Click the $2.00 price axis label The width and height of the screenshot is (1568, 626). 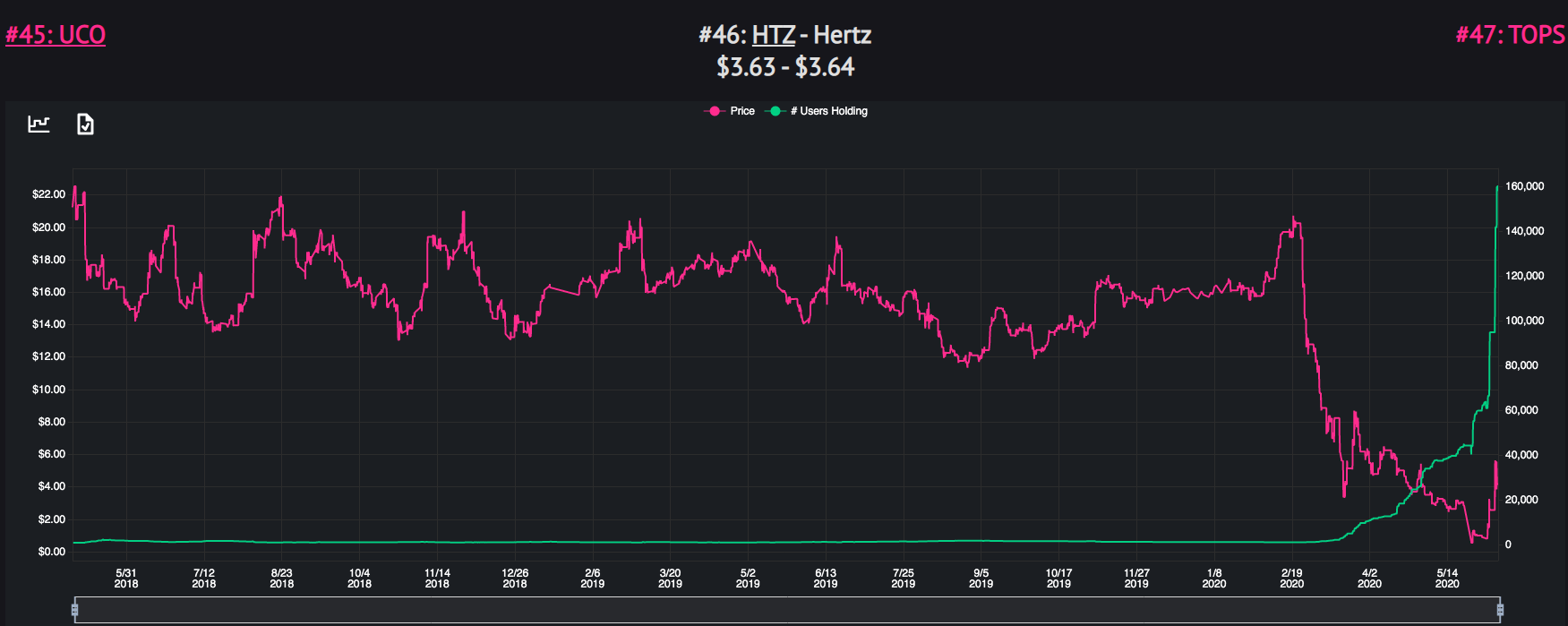51,519
